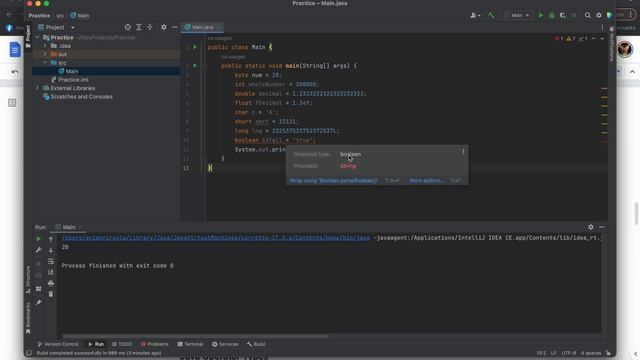
Task: Rerun Main with the green run icon in Run panel
Action: [38, 239]
